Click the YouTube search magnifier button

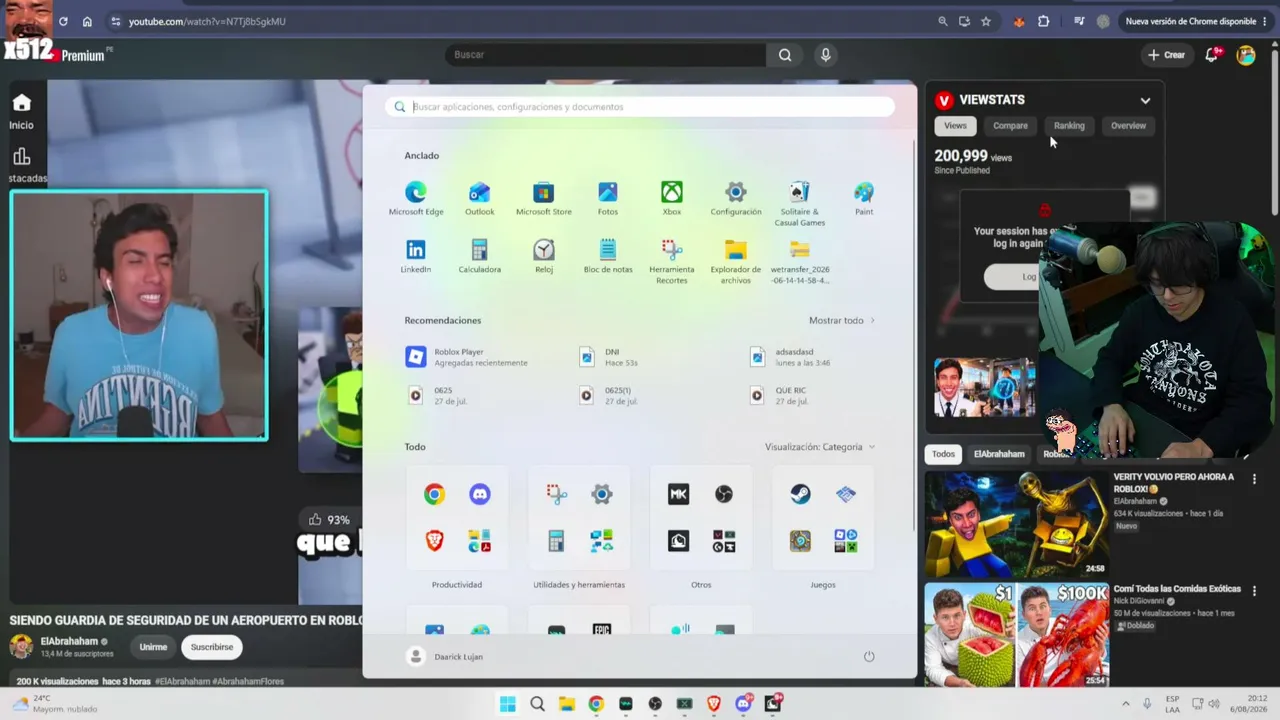click(785, 55)
